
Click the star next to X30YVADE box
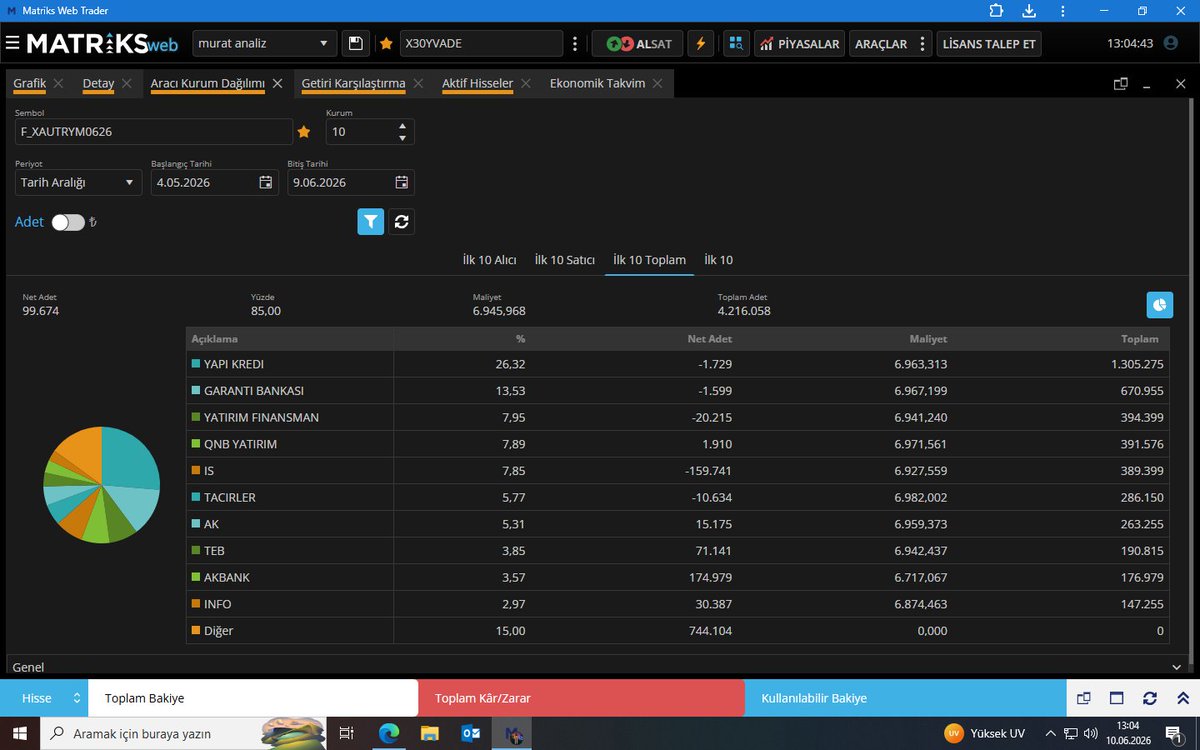pyautogui.click(x=386, y=44)
